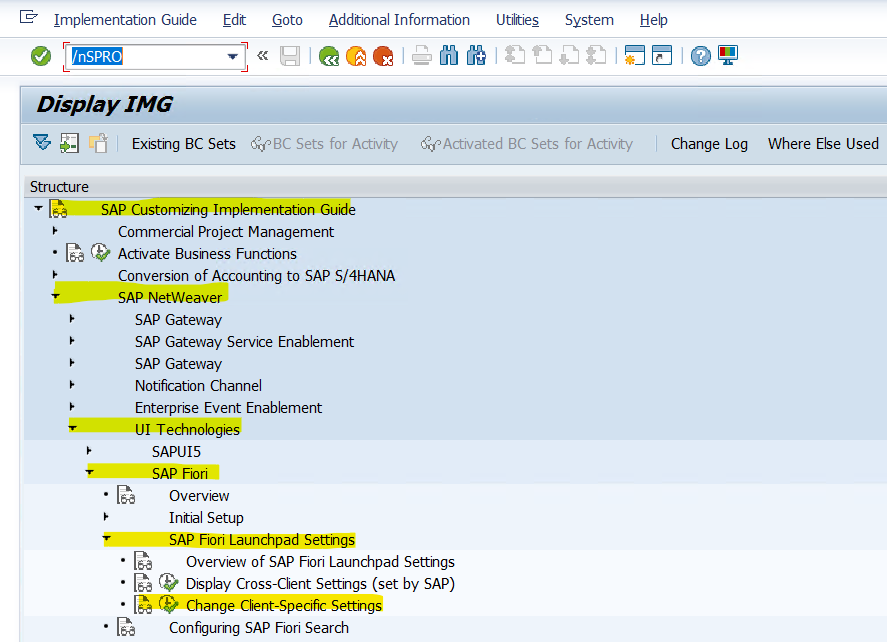The width and height of the screenshot is (887, 642).
Task: Click the green Back arrow icon
Action: point(328,56)
